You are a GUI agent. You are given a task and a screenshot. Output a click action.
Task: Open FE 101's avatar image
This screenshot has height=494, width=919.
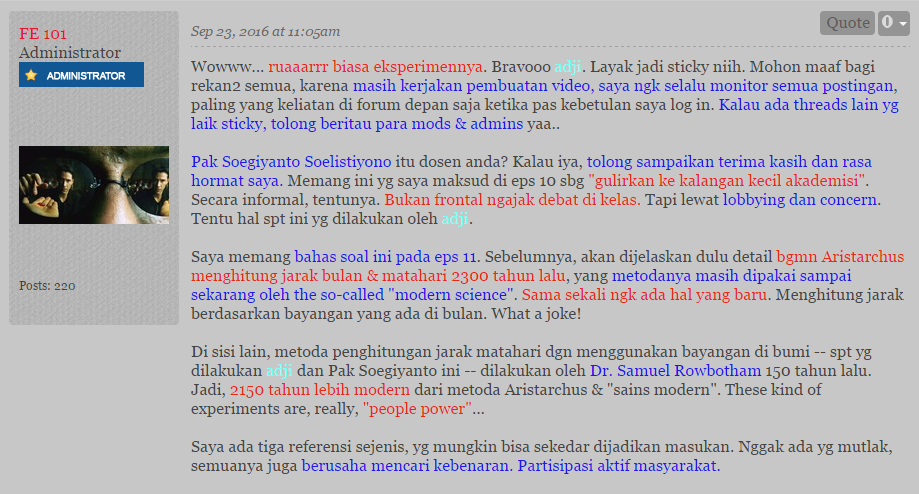94,185
